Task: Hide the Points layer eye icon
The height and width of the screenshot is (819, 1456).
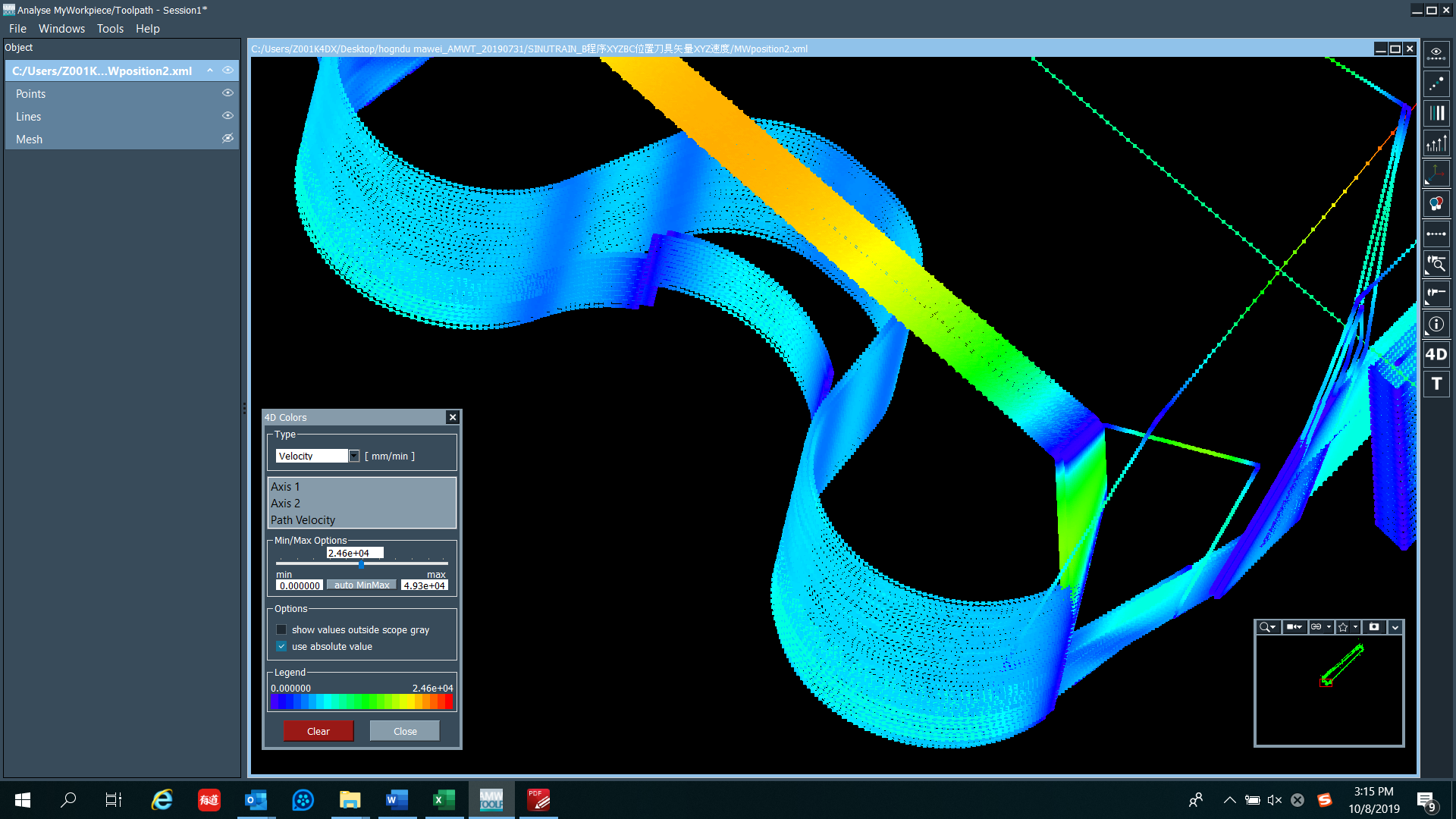Action: click(x=227, y=93)
